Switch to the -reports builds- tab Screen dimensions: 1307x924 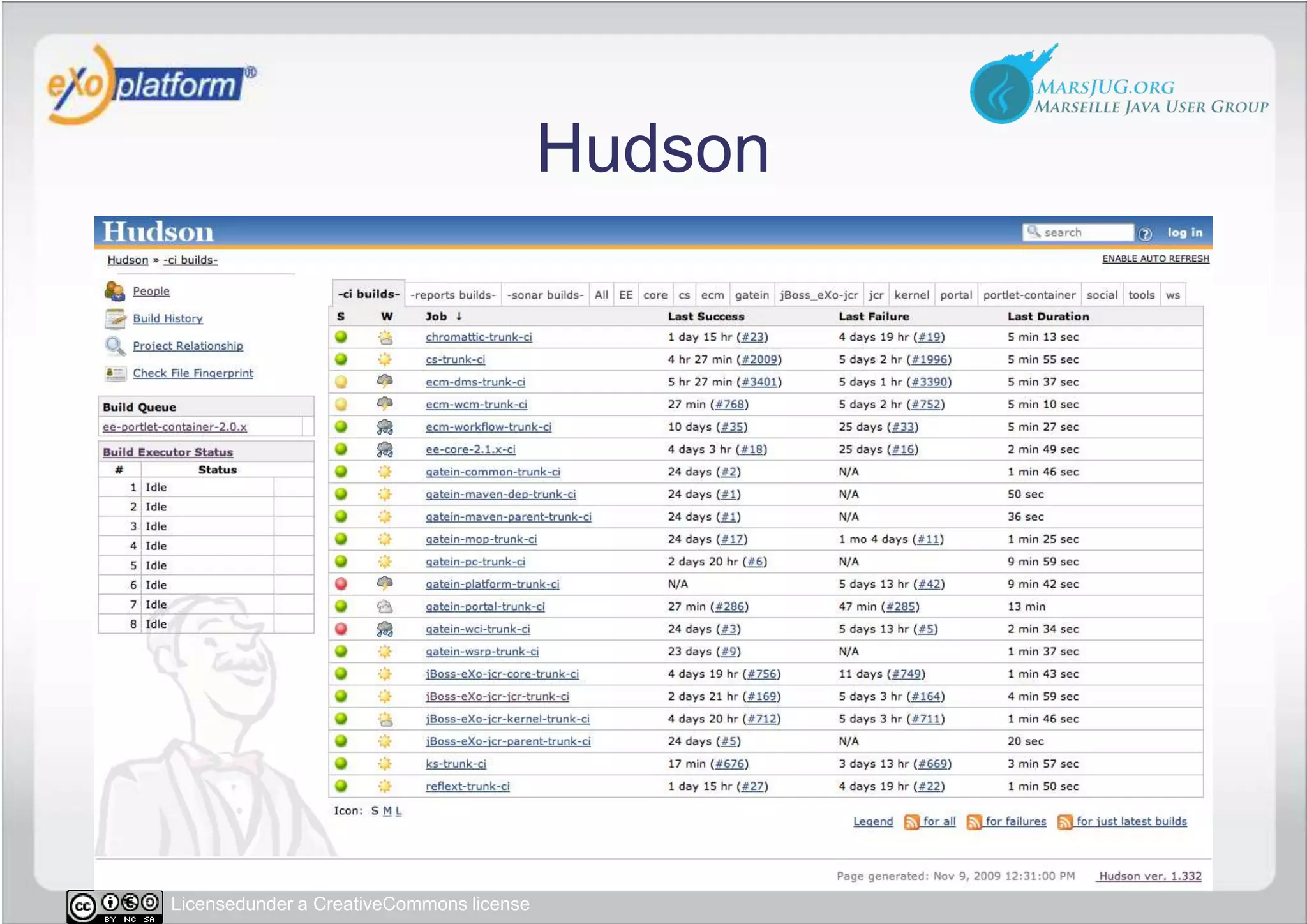453,295
